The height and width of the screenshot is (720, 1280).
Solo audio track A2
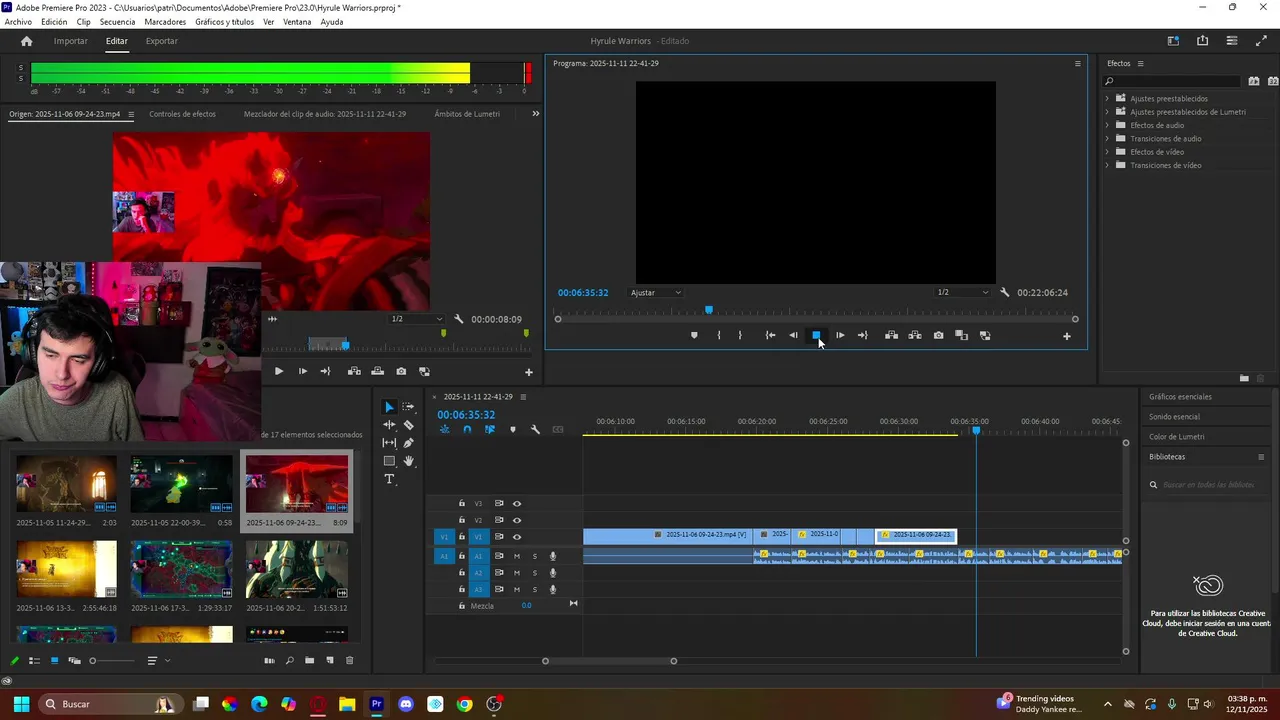(x=535, y=573)
